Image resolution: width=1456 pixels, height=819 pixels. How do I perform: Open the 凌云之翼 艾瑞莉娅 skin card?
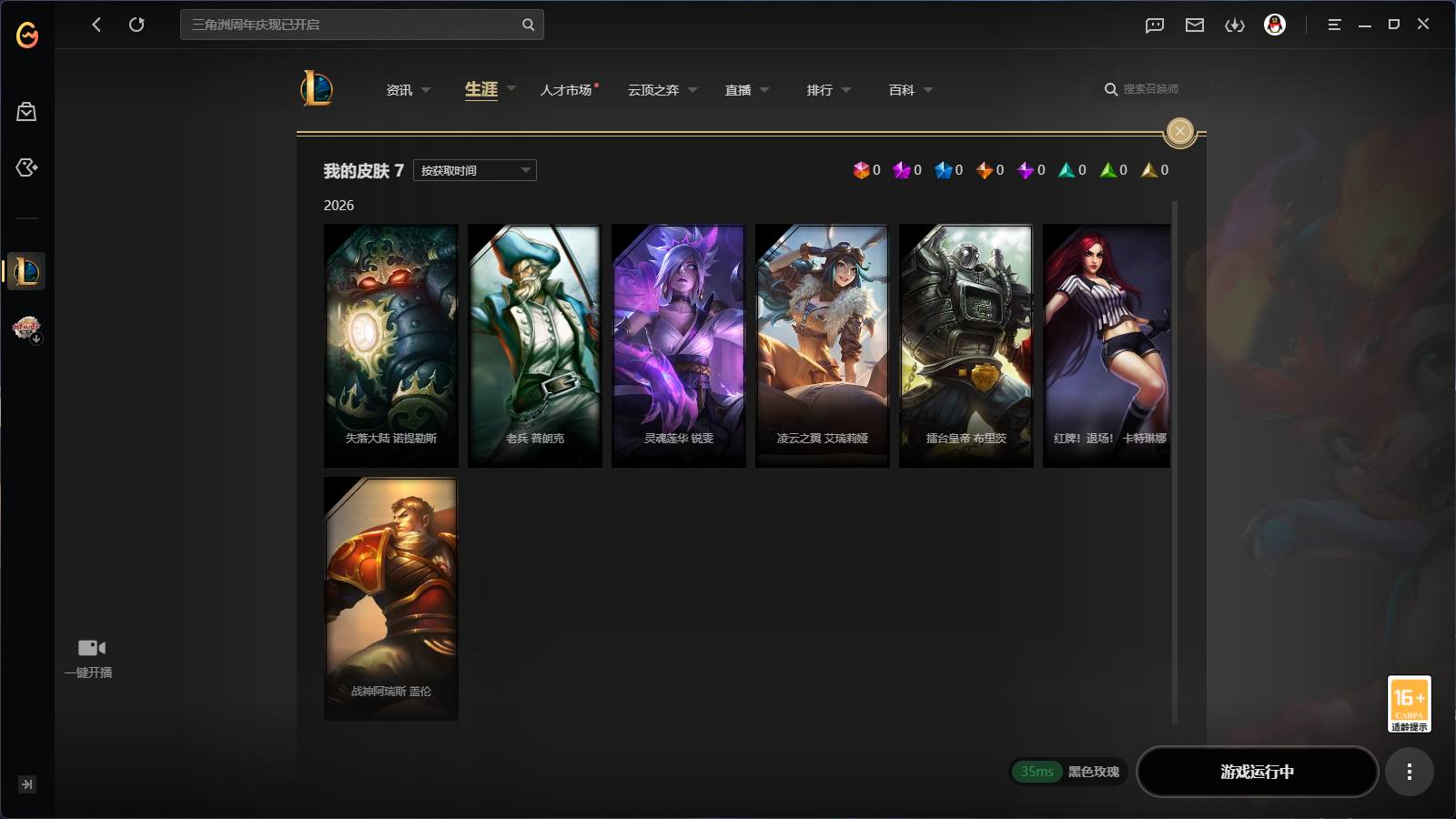823,346
